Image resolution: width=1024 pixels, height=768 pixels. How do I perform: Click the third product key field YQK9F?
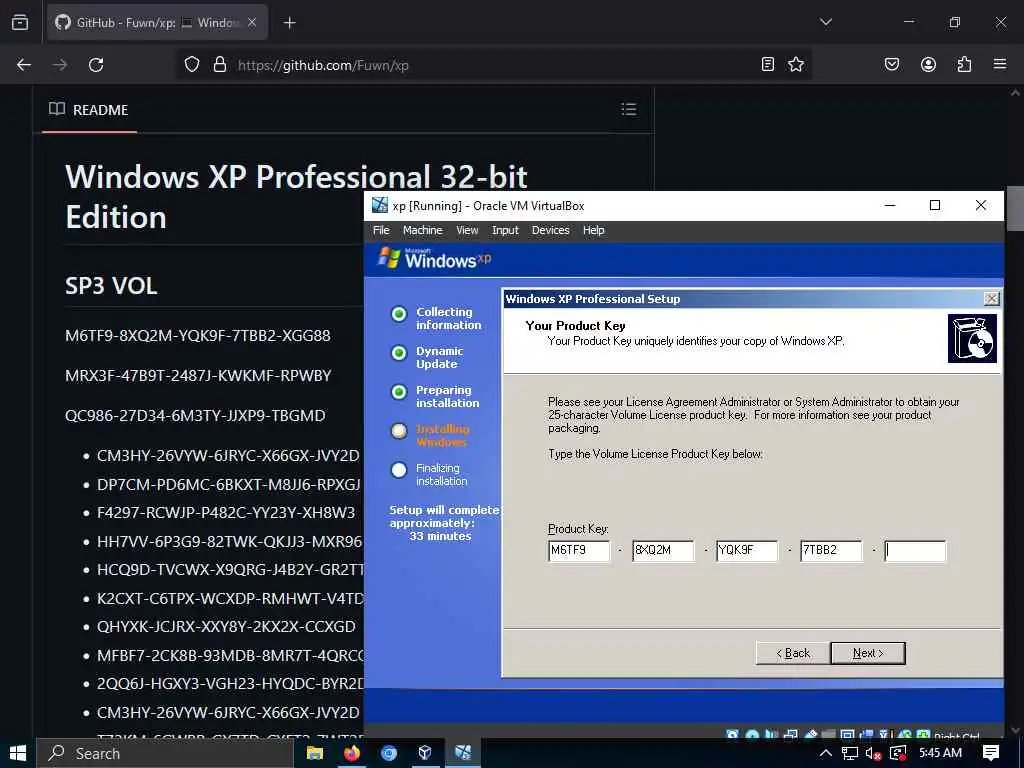point(747,551)
